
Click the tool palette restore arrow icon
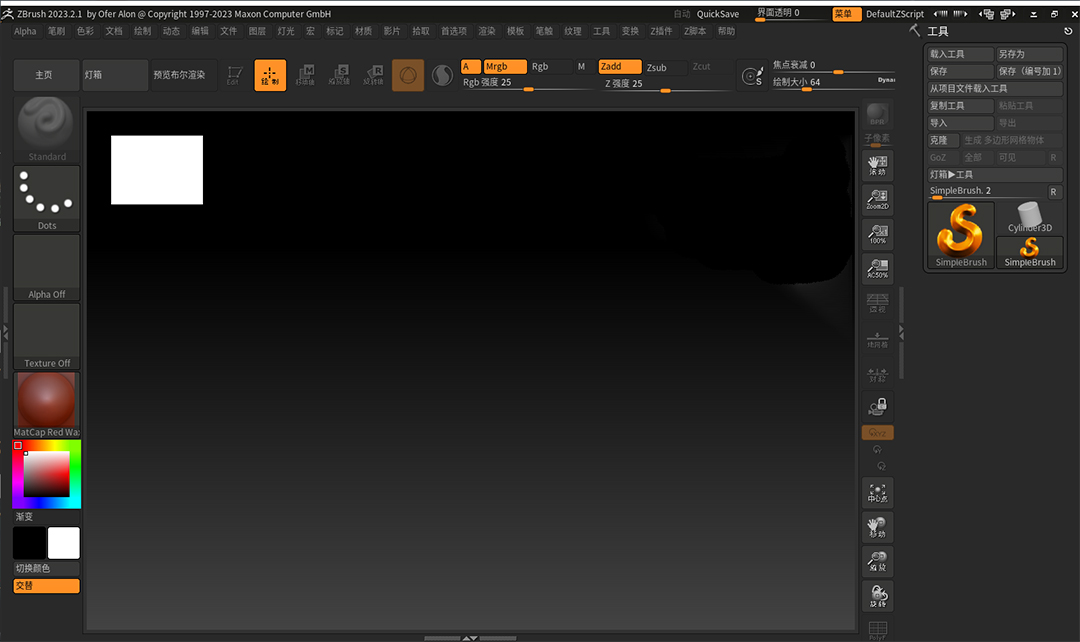[1068, 31]
